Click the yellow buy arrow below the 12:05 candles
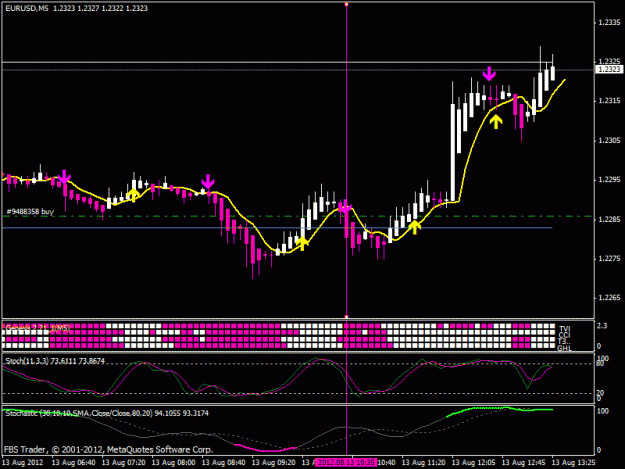Image resolution: width=625 pixels, height=469 pixels. (x=495, y=122)
